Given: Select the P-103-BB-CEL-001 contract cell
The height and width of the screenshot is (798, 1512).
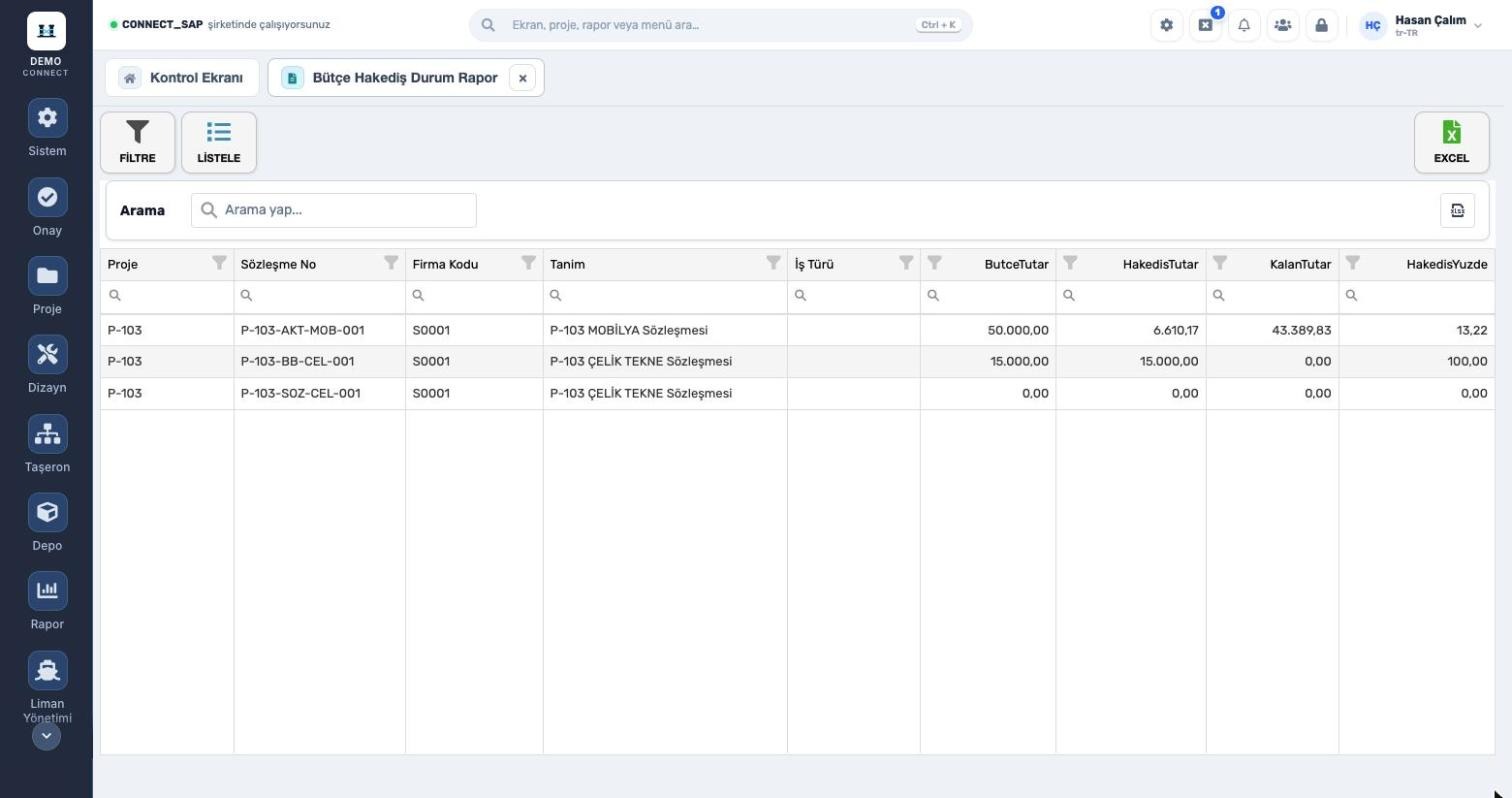Looking at the screenshot, I should [x=319, y=361].
